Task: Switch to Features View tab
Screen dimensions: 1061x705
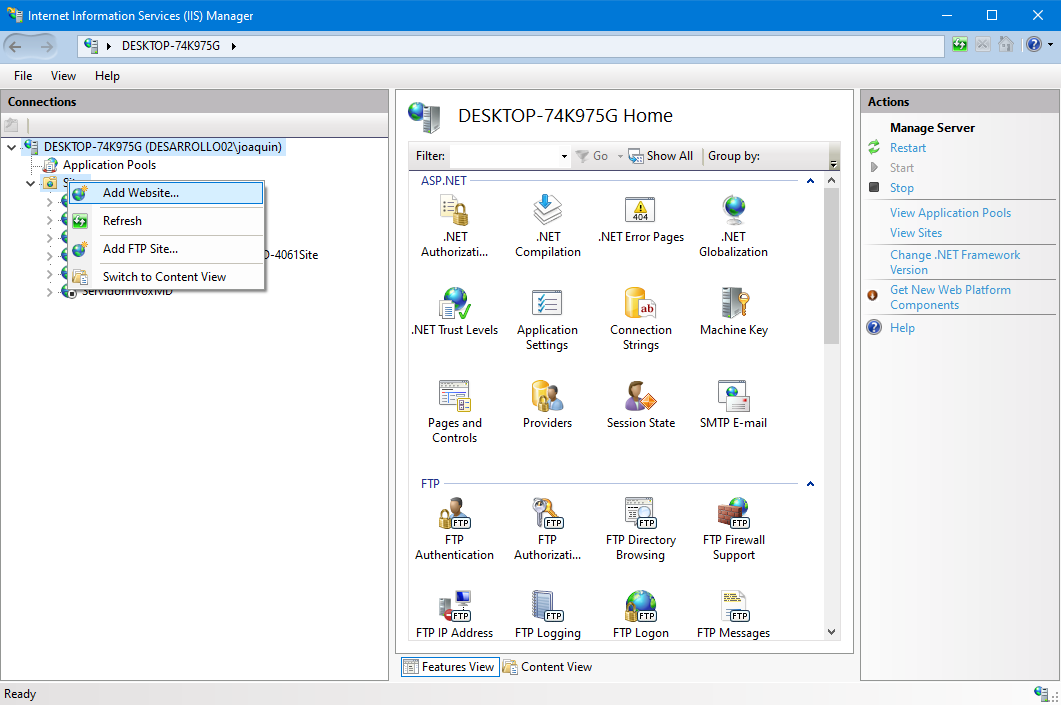Action: tap(450, 667)
